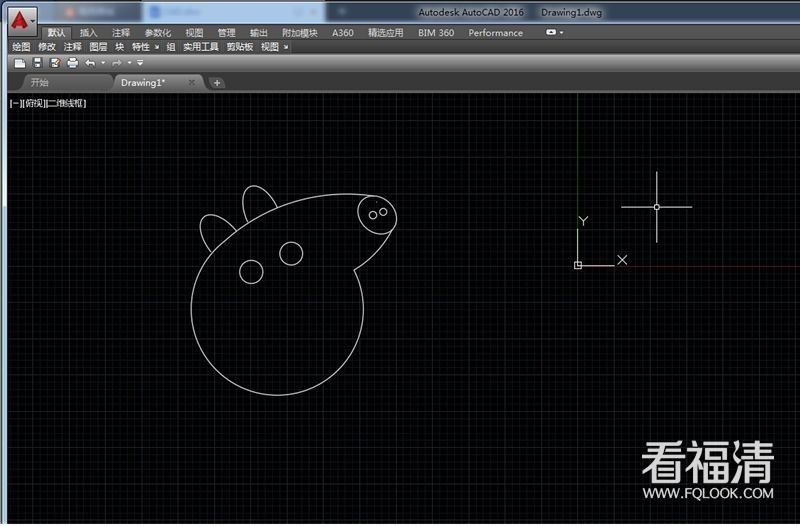The image size is (800, 526).
Task: Click the Save icon in quick access toolbar
Action: tap(37, 63)
